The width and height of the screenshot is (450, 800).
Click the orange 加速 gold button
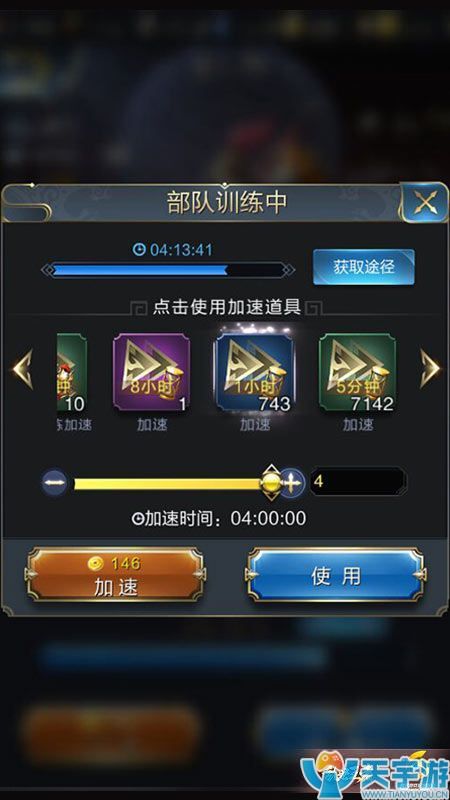[x=115, y=575]
